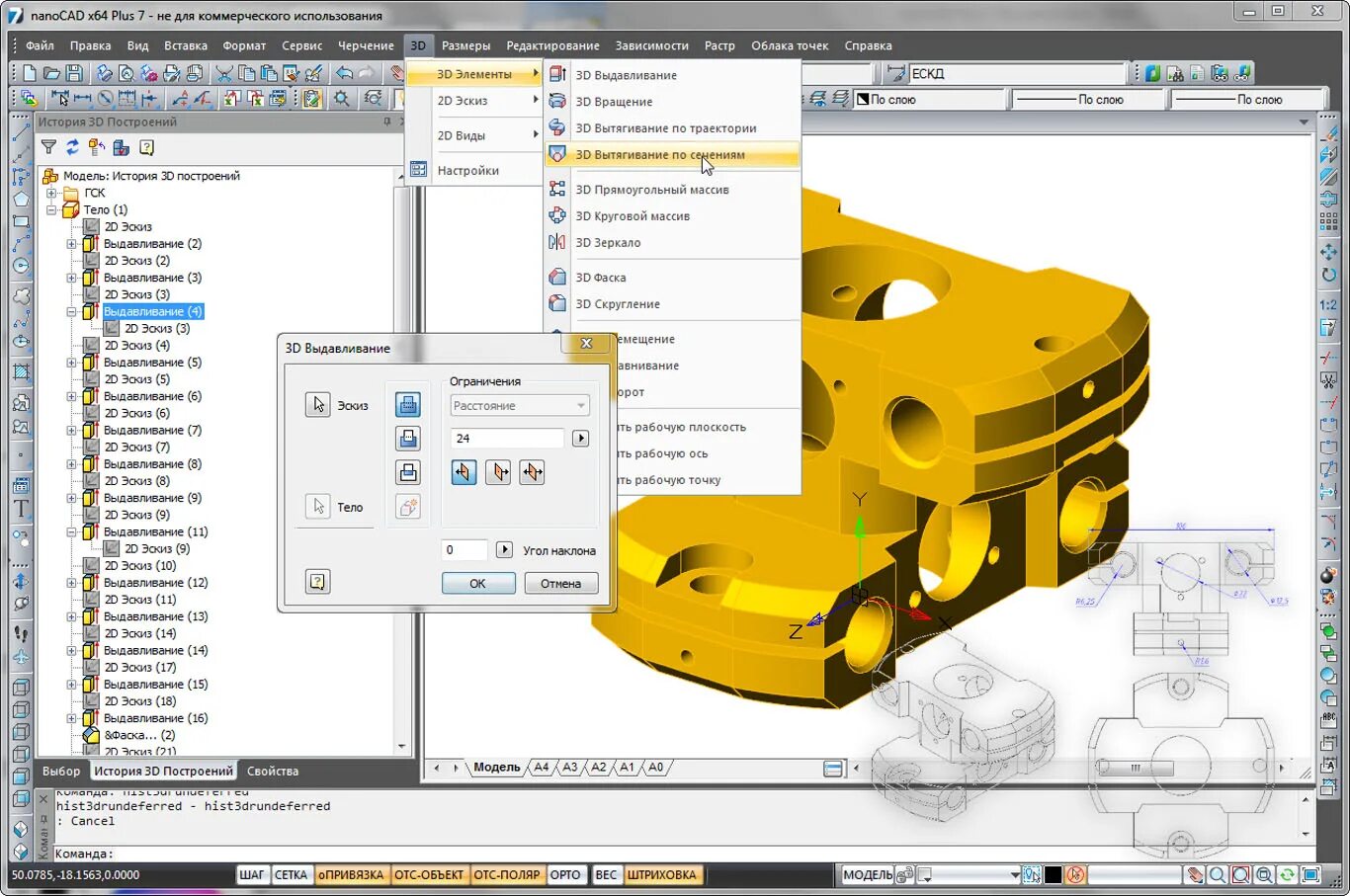Collapse the Тело (1) tree node

point(51,209)
